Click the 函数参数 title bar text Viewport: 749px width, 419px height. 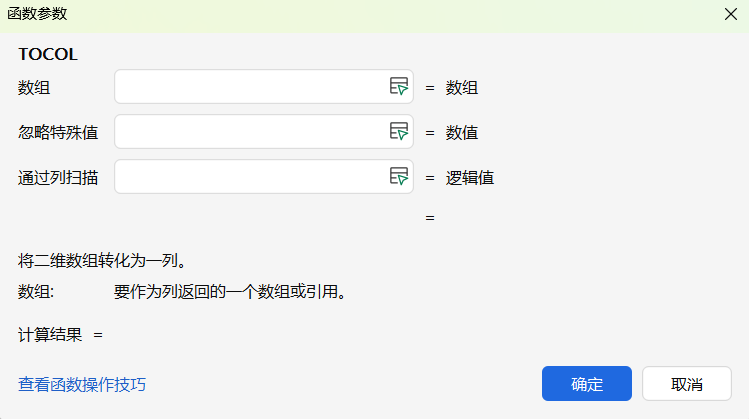(x=38, y=14)
